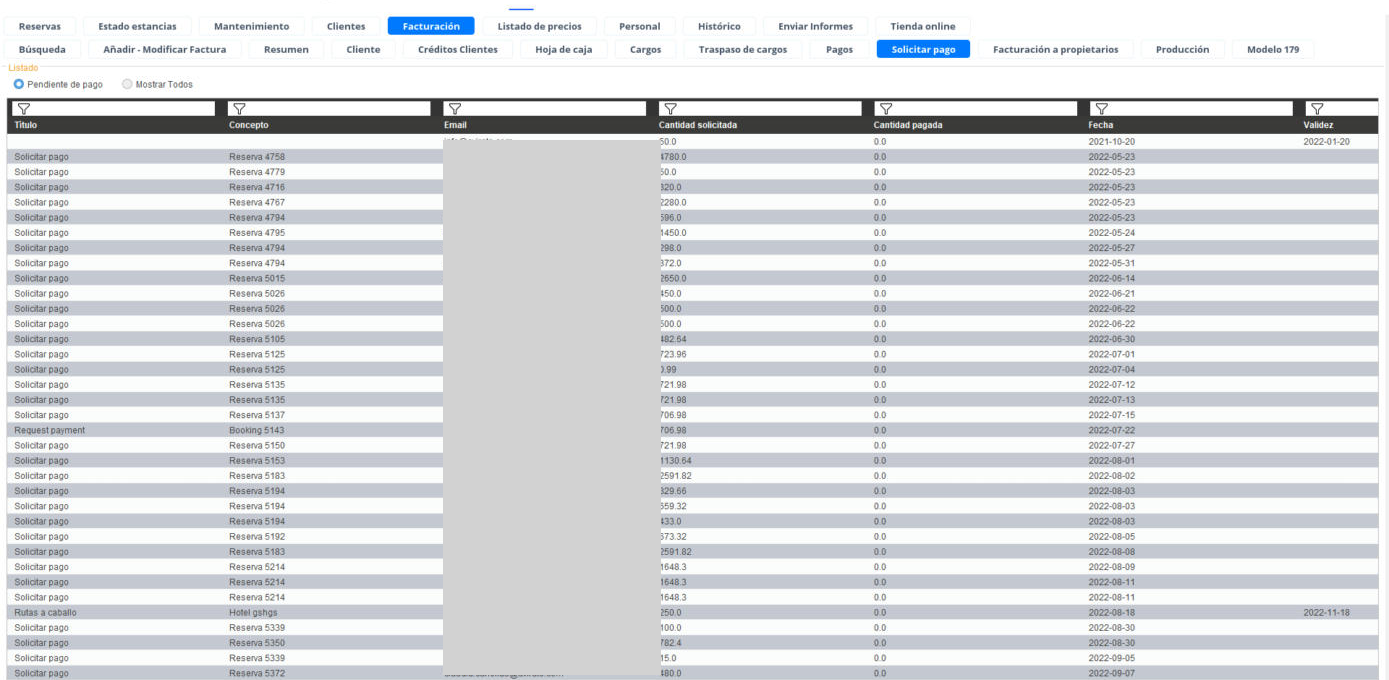Select the Facturación tab
Image resolution: width=1389 pixels, height=680 pixels.
(x=431, y=26)
